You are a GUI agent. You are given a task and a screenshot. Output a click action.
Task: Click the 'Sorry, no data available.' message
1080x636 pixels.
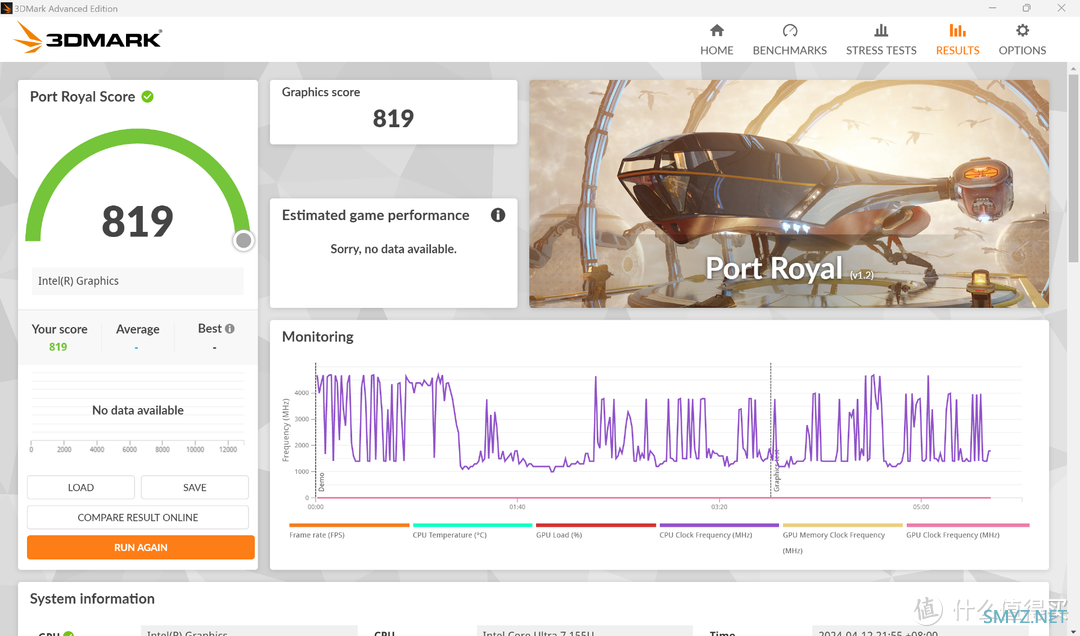tap(393, 249)
